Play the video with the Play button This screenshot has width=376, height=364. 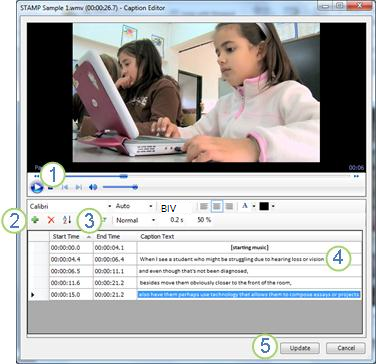click(x=36, y=187)
